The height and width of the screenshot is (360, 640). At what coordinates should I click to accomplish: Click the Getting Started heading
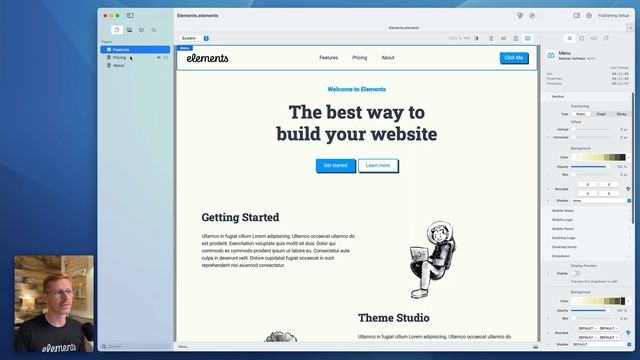[240, 217]
